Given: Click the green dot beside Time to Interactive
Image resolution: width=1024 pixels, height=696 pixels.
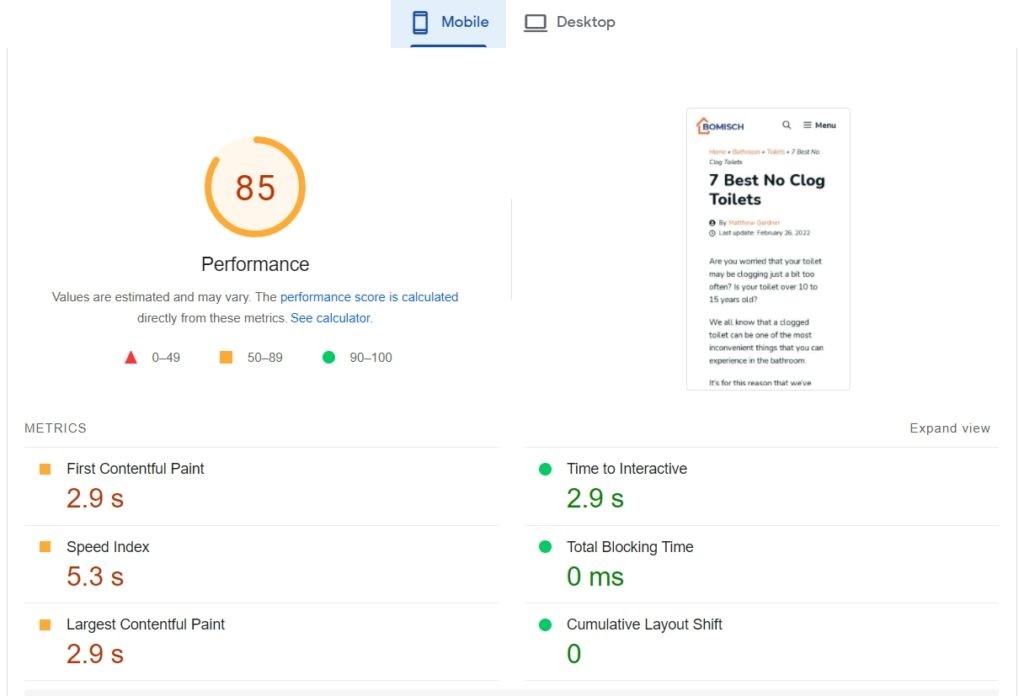Looking at the screenshot, I should [545, 469].
